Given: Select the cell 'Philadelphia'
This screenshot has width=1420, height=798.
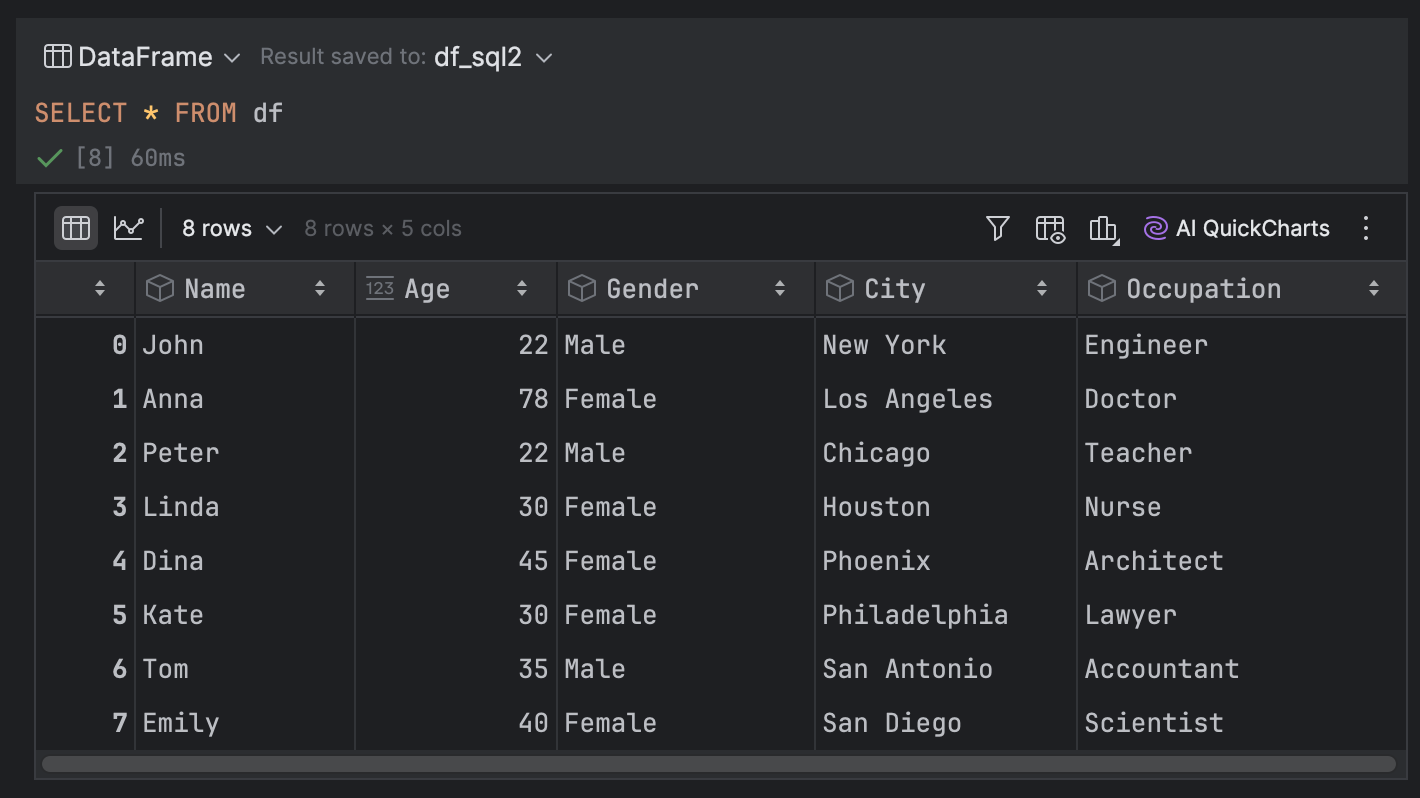Looking at the screenshot, I should (x=946, y=615).
